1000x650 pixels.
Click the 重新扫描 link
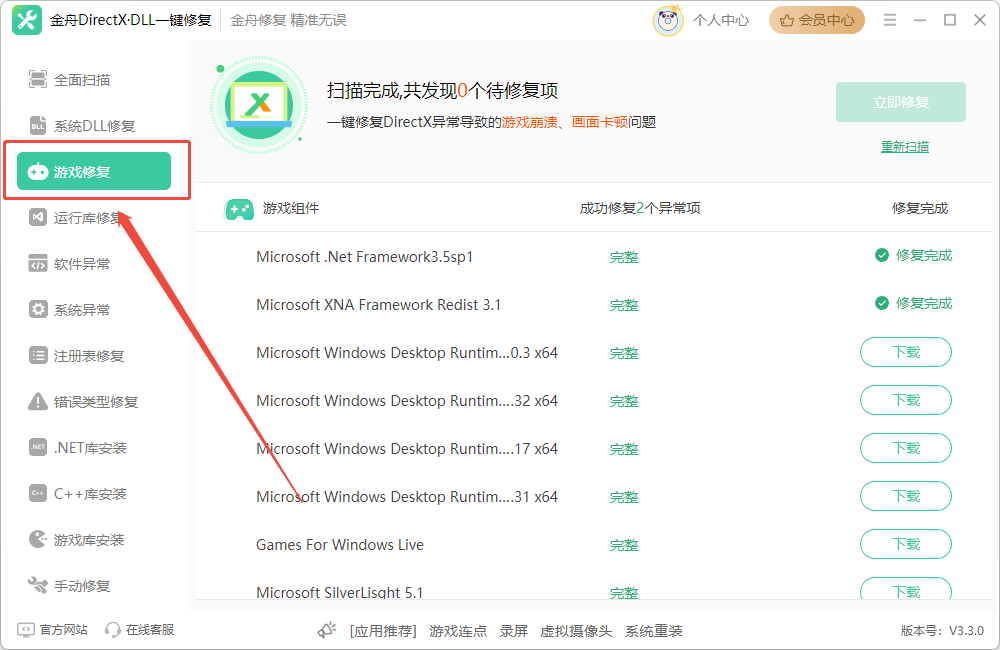904,147
